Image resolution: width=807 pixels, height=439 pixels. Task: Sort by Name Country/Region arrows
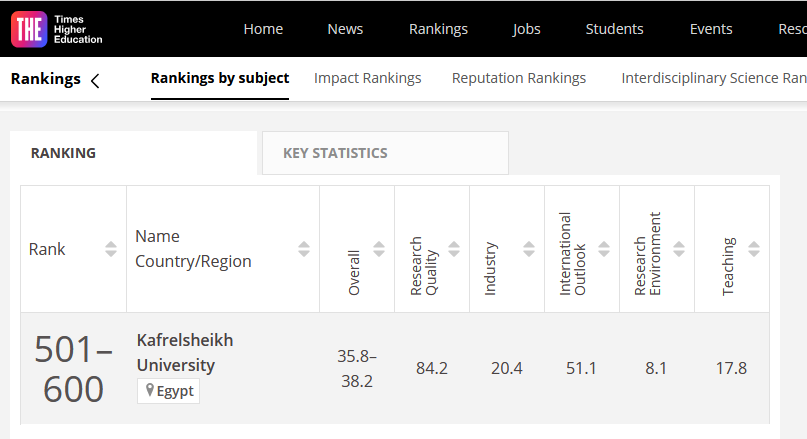point(304,249)
